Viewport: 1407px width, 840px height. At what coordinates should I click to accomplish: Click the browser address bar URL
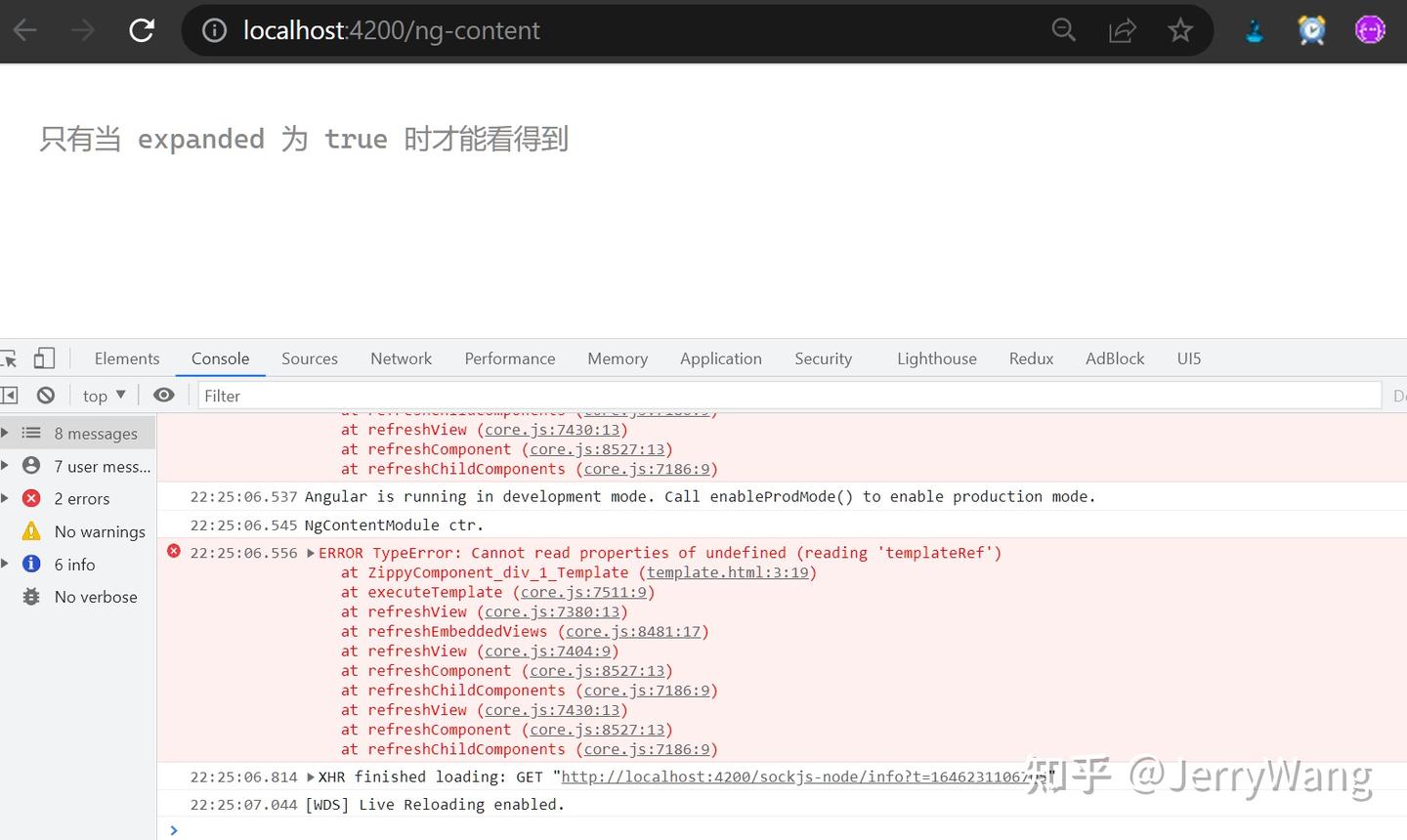pos(391,30)
